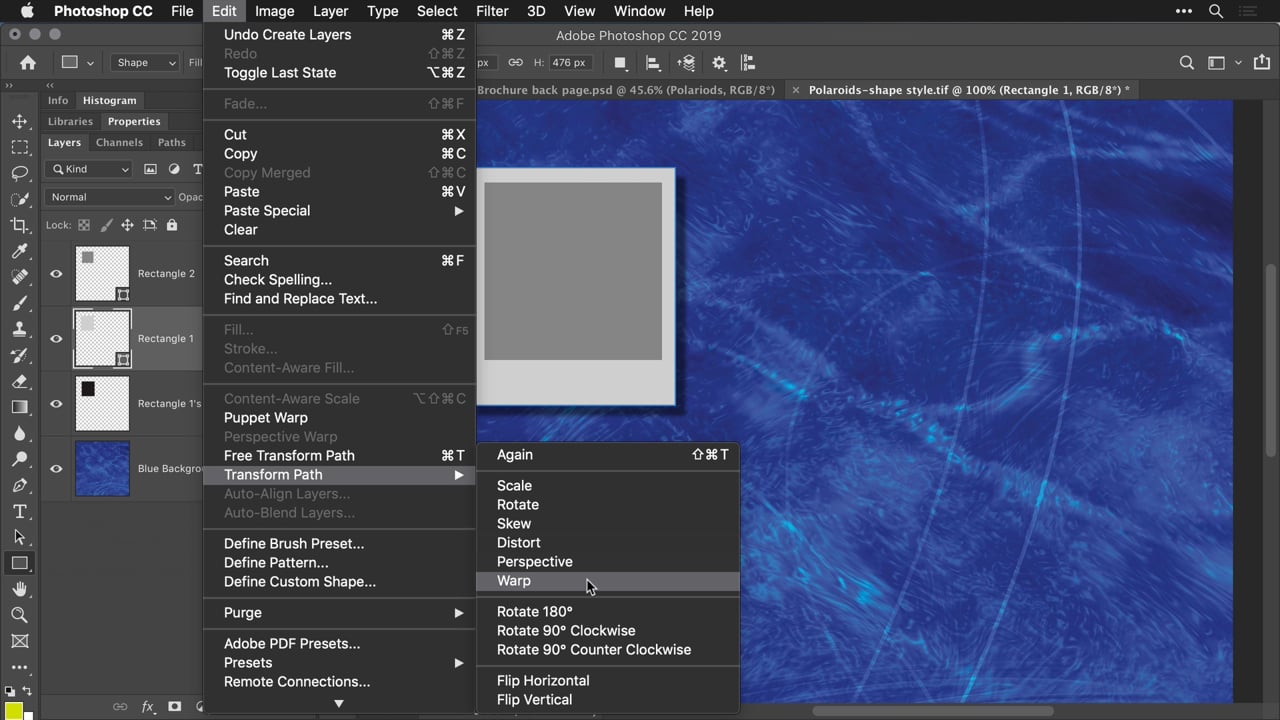Switch to the Channels tab

119,142
